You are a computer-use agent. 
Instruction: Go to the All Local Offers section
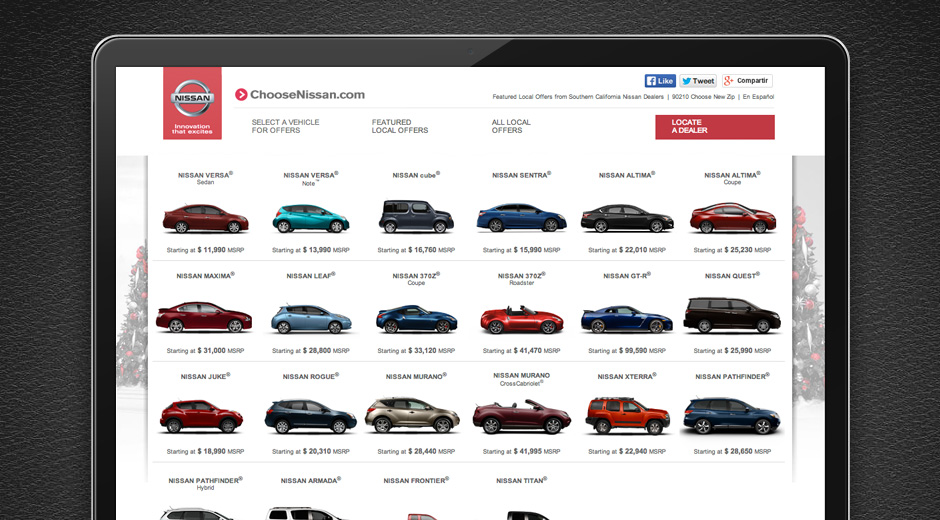click(x=511, y=126)
